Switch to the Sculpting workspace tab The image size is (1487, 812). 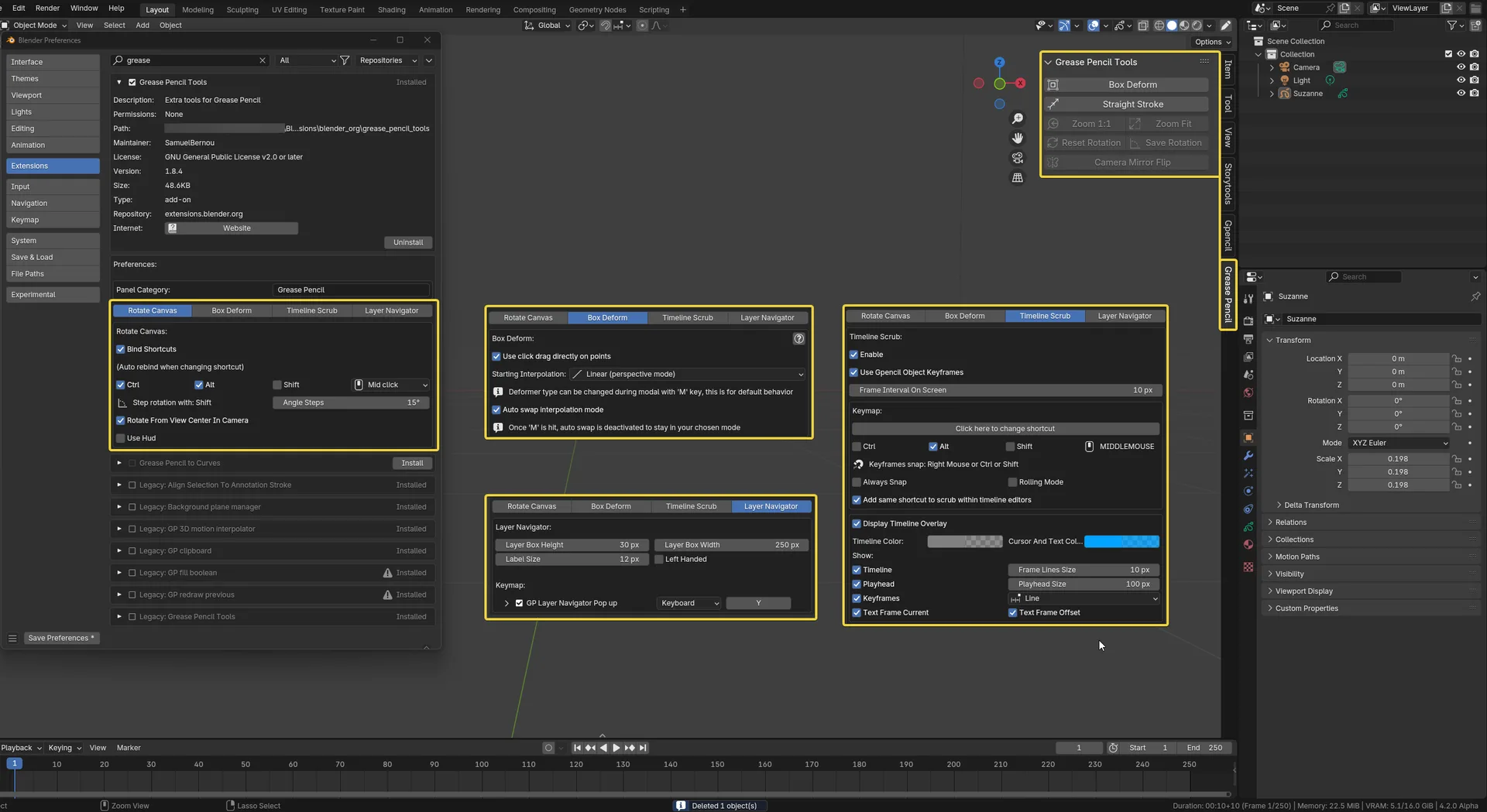242,10
